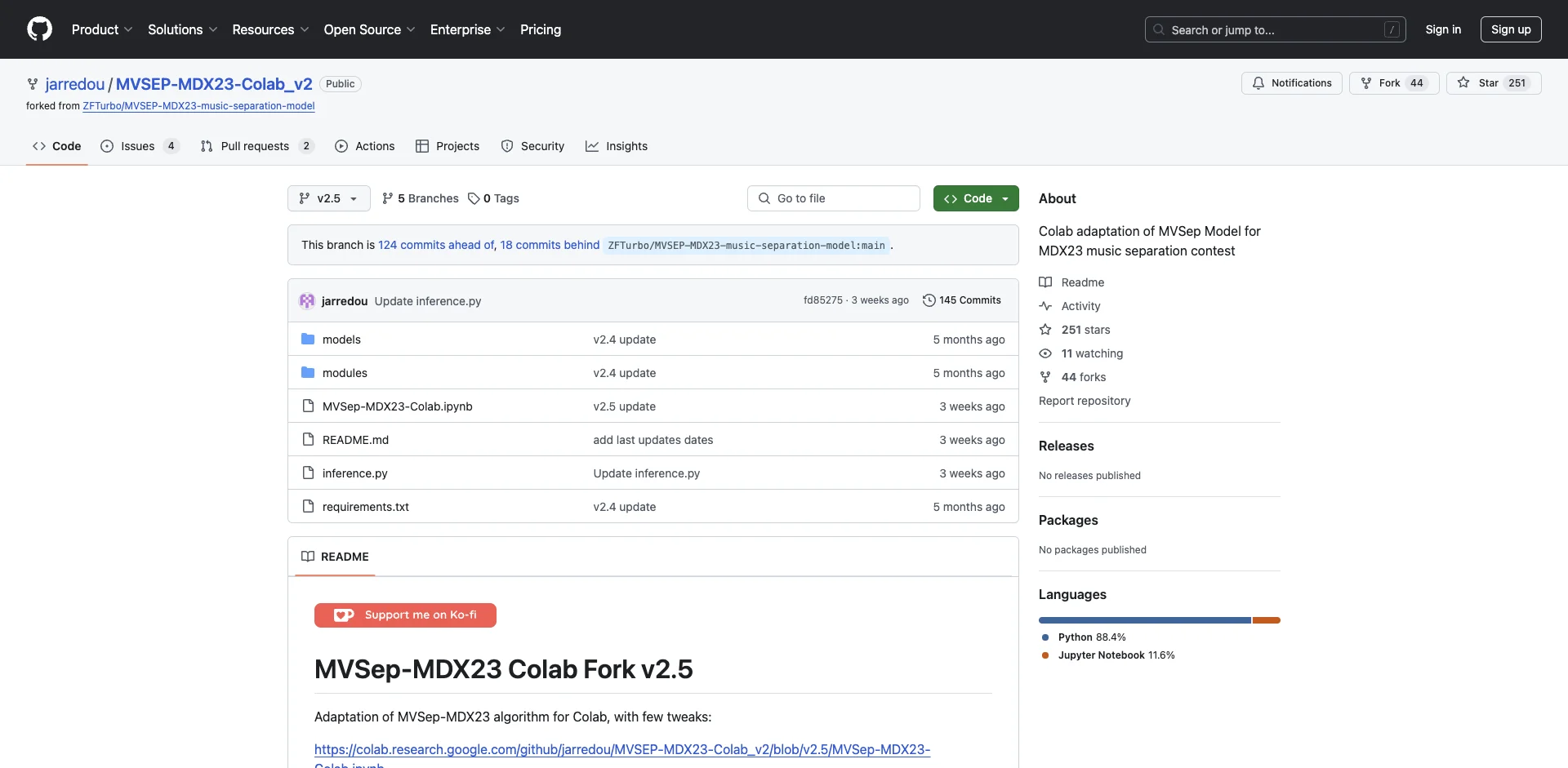Expand the Open Source menu
This screenshot has height=768, width=1568.
tap(369, 29)
